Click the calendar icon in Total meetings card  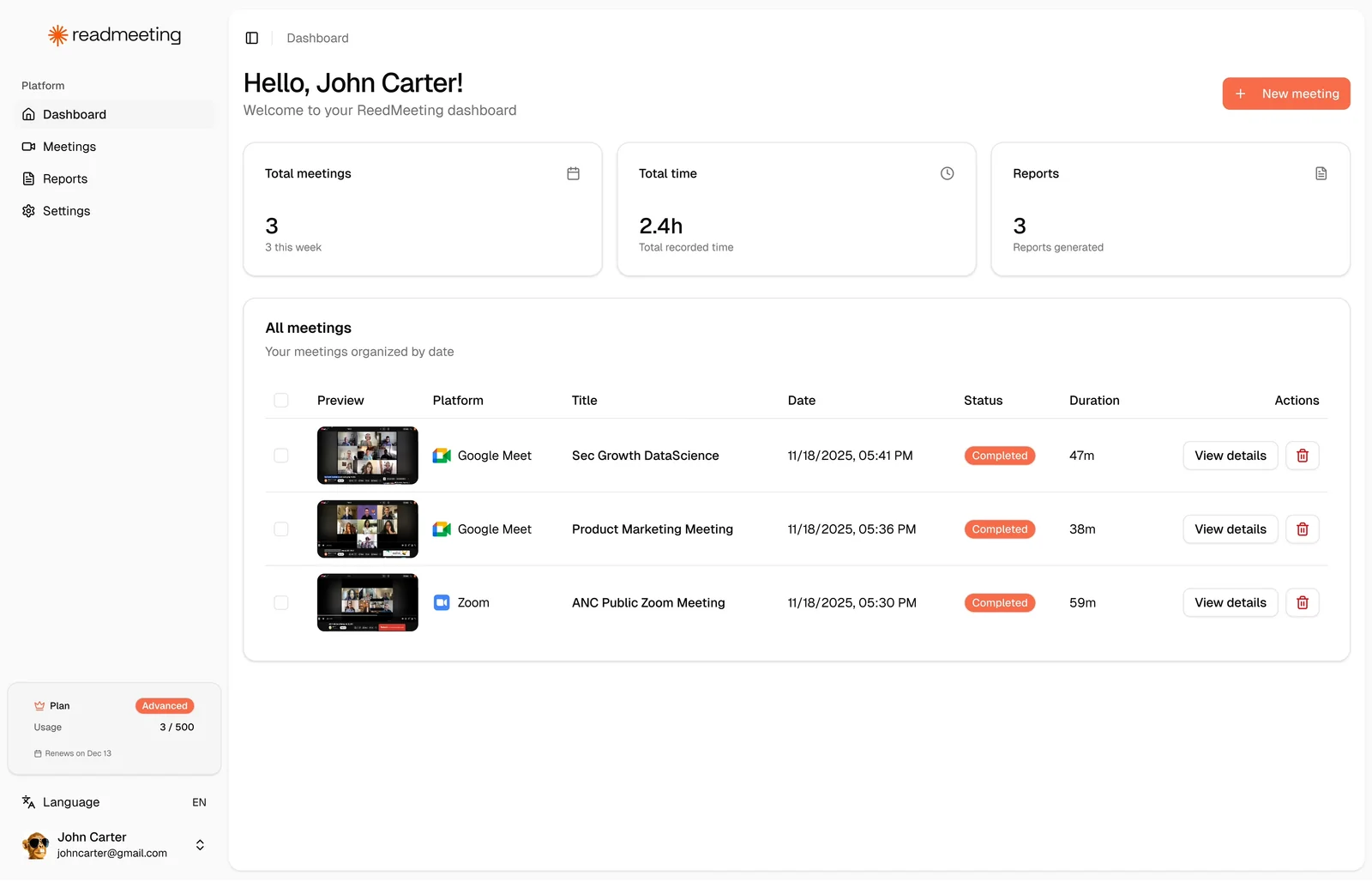pos(573,173)
